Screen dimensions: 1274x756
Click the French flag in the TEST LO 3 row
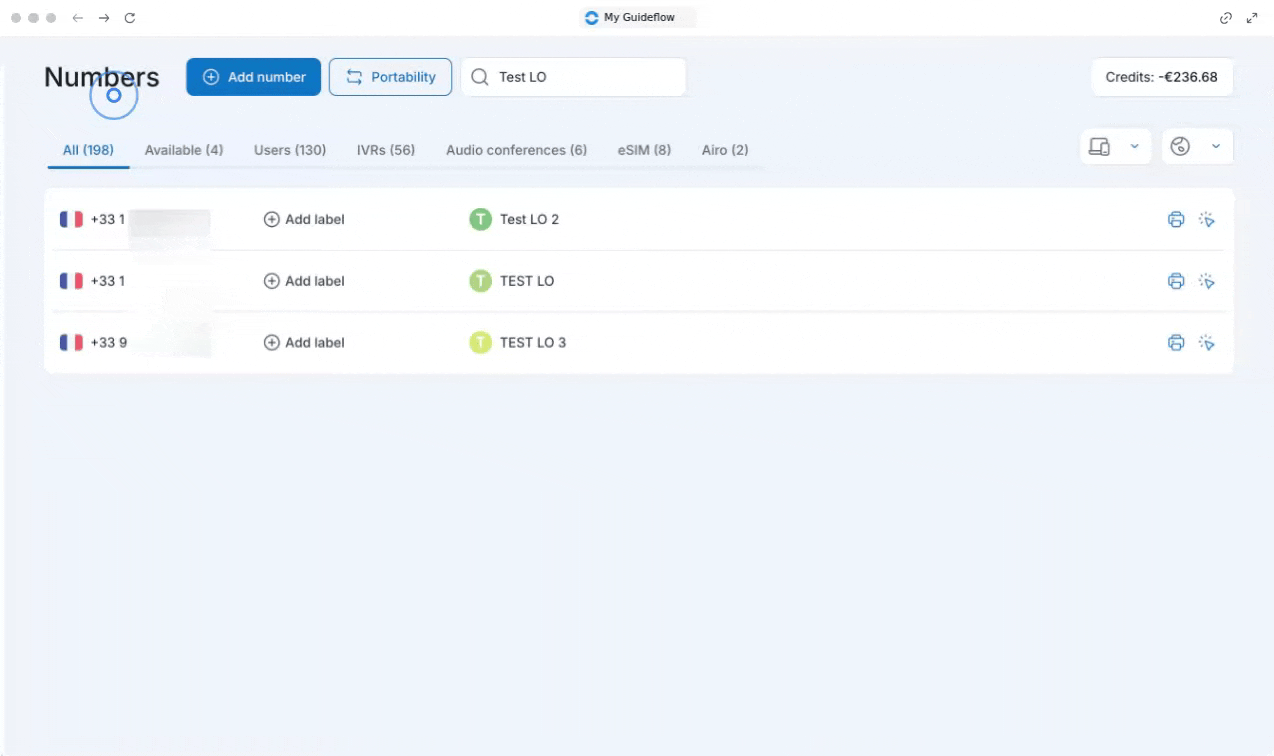click(71, 343)
